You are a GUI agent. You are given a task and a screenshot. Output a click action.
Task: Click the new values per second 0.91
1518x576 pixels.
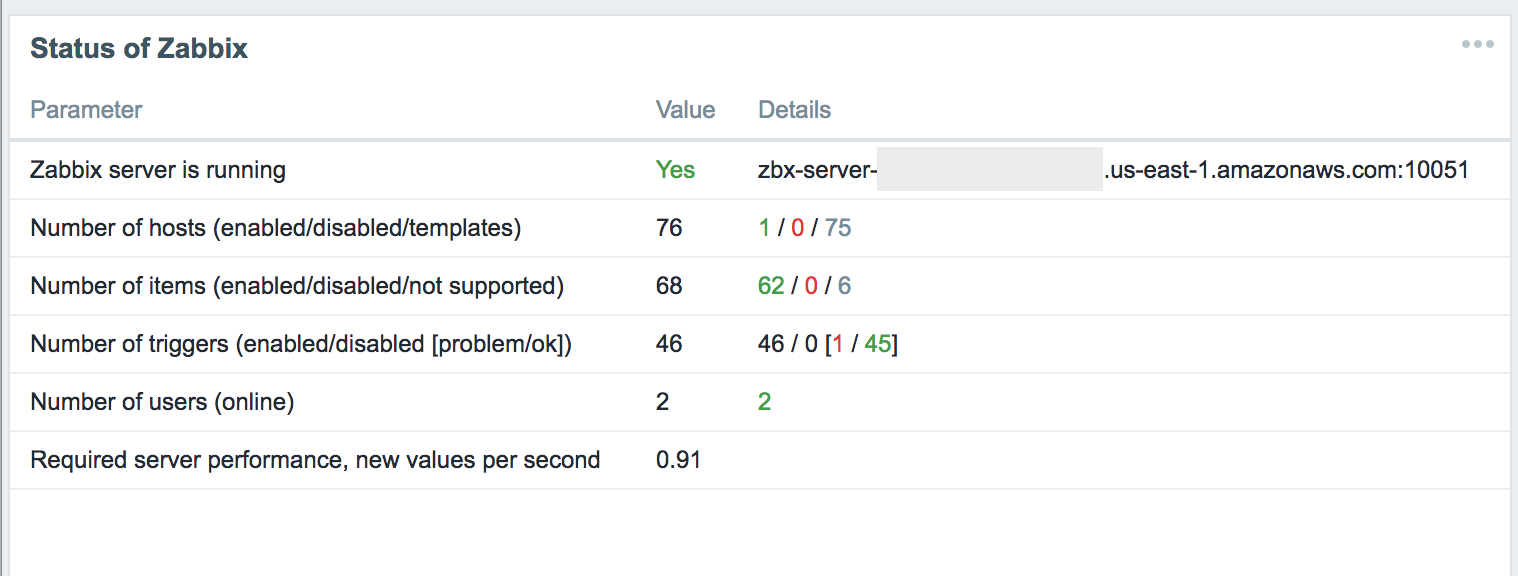click(x=678, y=460)
